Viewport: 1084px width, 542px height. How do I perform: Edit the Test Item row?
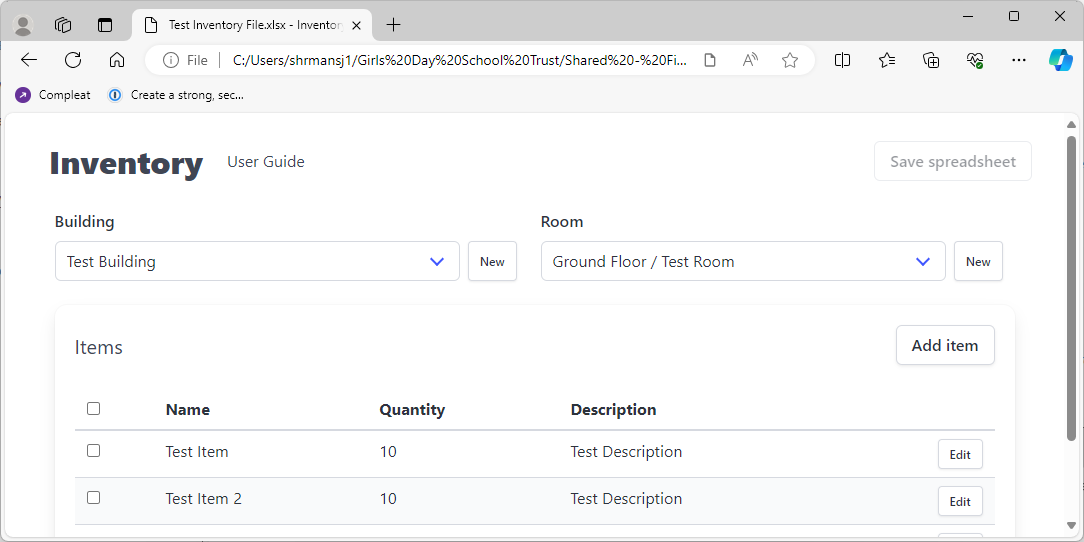[x=959, y=454]
